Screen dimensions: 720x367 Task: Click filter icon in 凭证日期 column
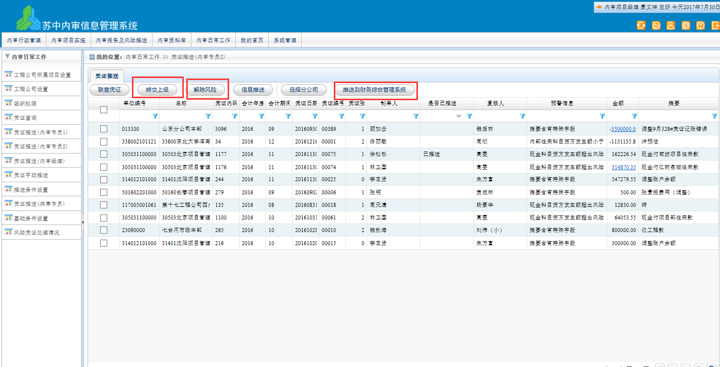[315, 117]
